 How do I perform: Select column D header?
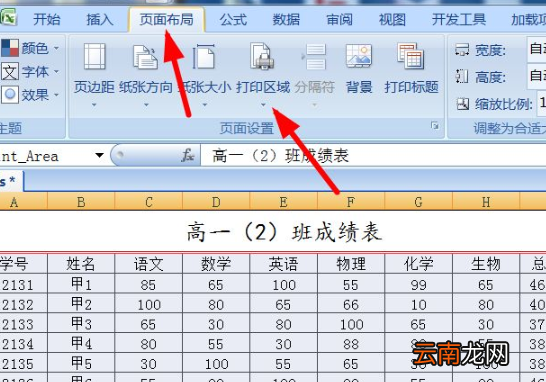216,202
